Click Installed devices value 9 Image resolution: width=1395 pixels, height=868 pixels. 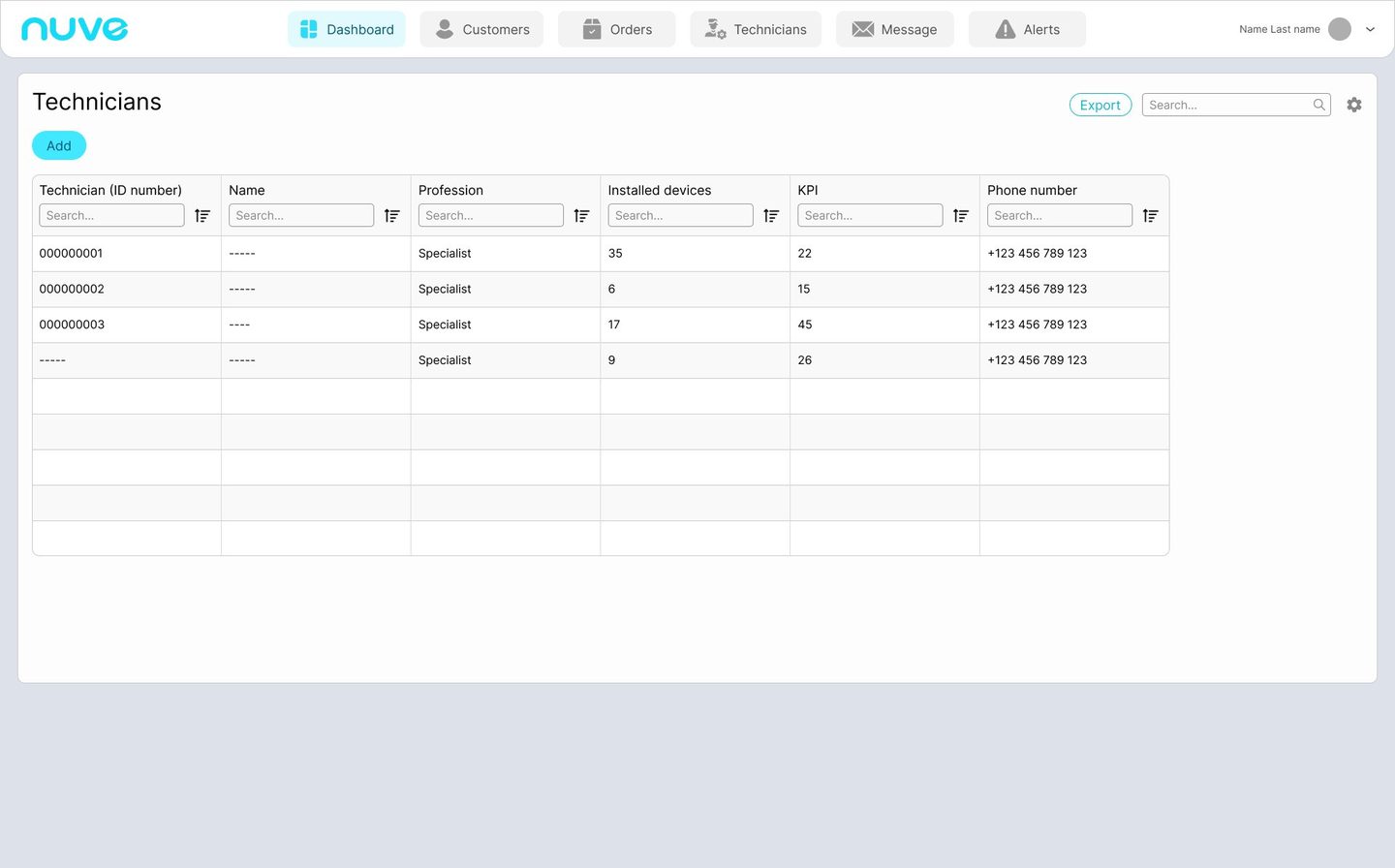tap(611, 359)
